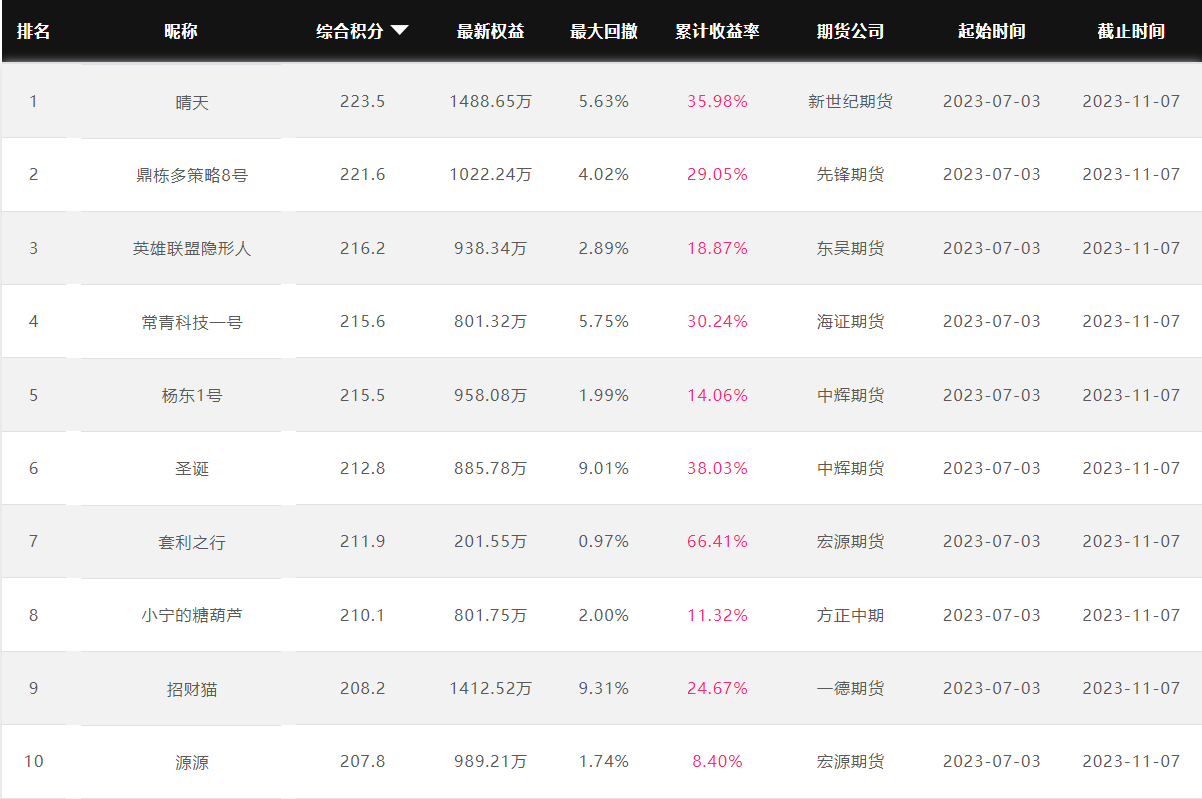The height and width of the screenshot is (799, 1202).
Task: Click the return rate 8.40%
Action: pyautogui.click(x=717, y=761)
